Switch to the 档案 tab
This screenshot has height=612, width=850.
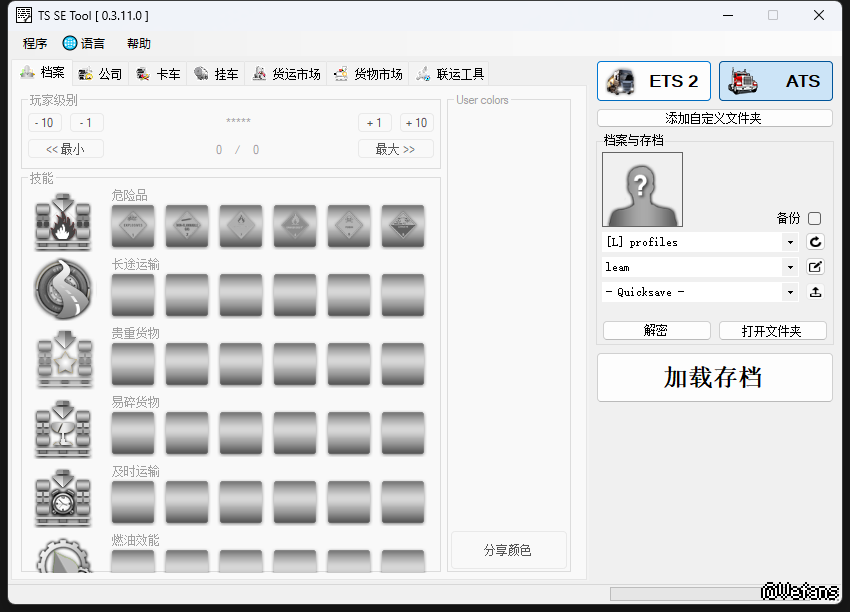click(42, 73)
